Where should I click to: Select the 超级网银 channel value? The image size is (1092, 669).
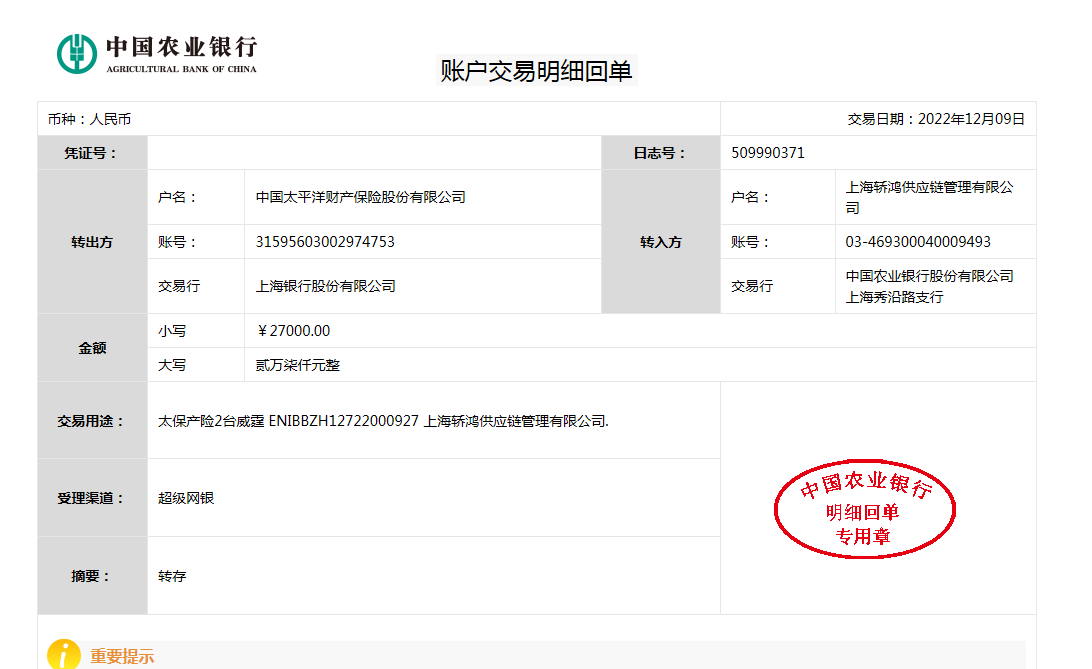coord(186,498)
